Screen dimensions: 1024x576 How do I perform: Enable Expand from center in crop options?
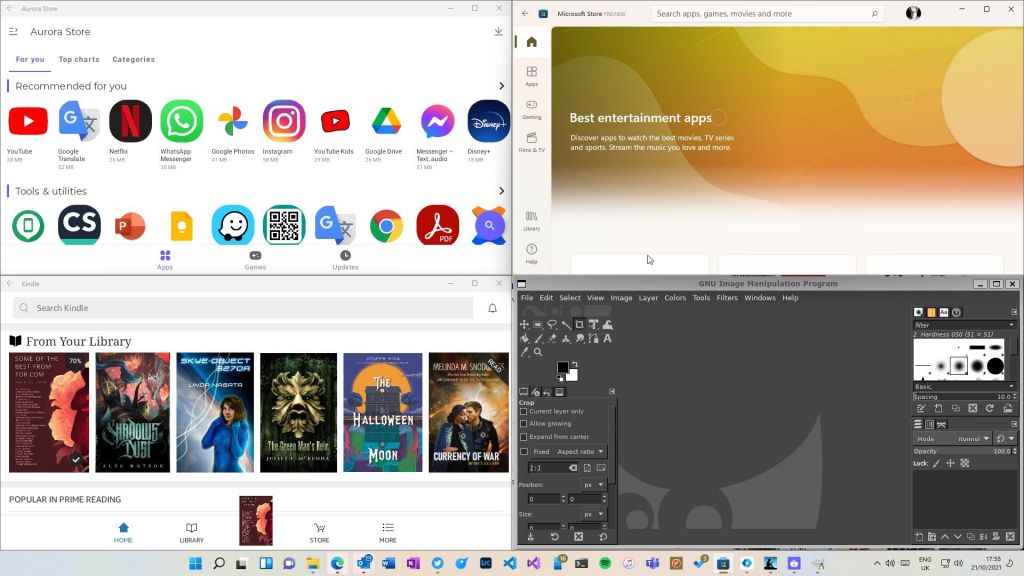click(526, 437)
